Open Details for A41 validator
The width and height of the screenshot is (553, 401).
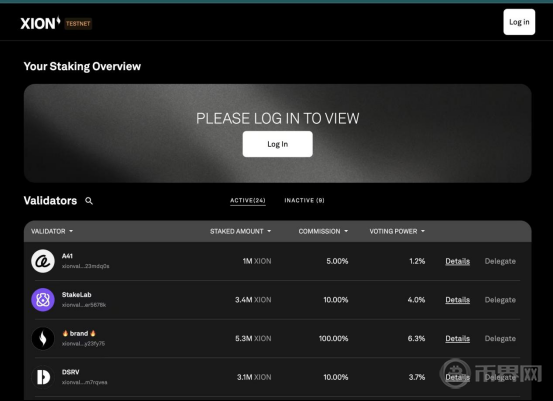[x=457, y=261]
